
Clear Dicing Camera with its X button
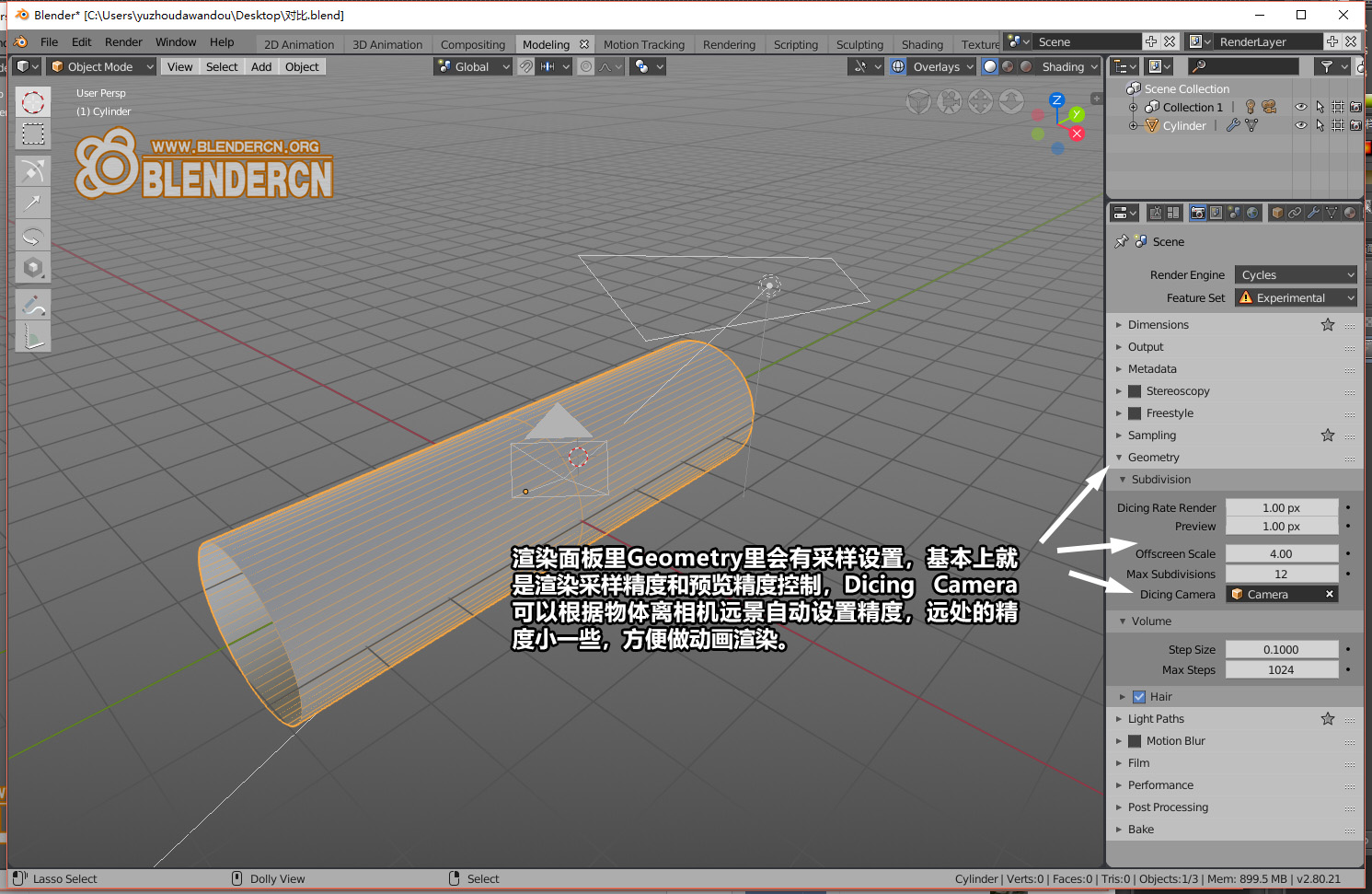coord(1329,594)
